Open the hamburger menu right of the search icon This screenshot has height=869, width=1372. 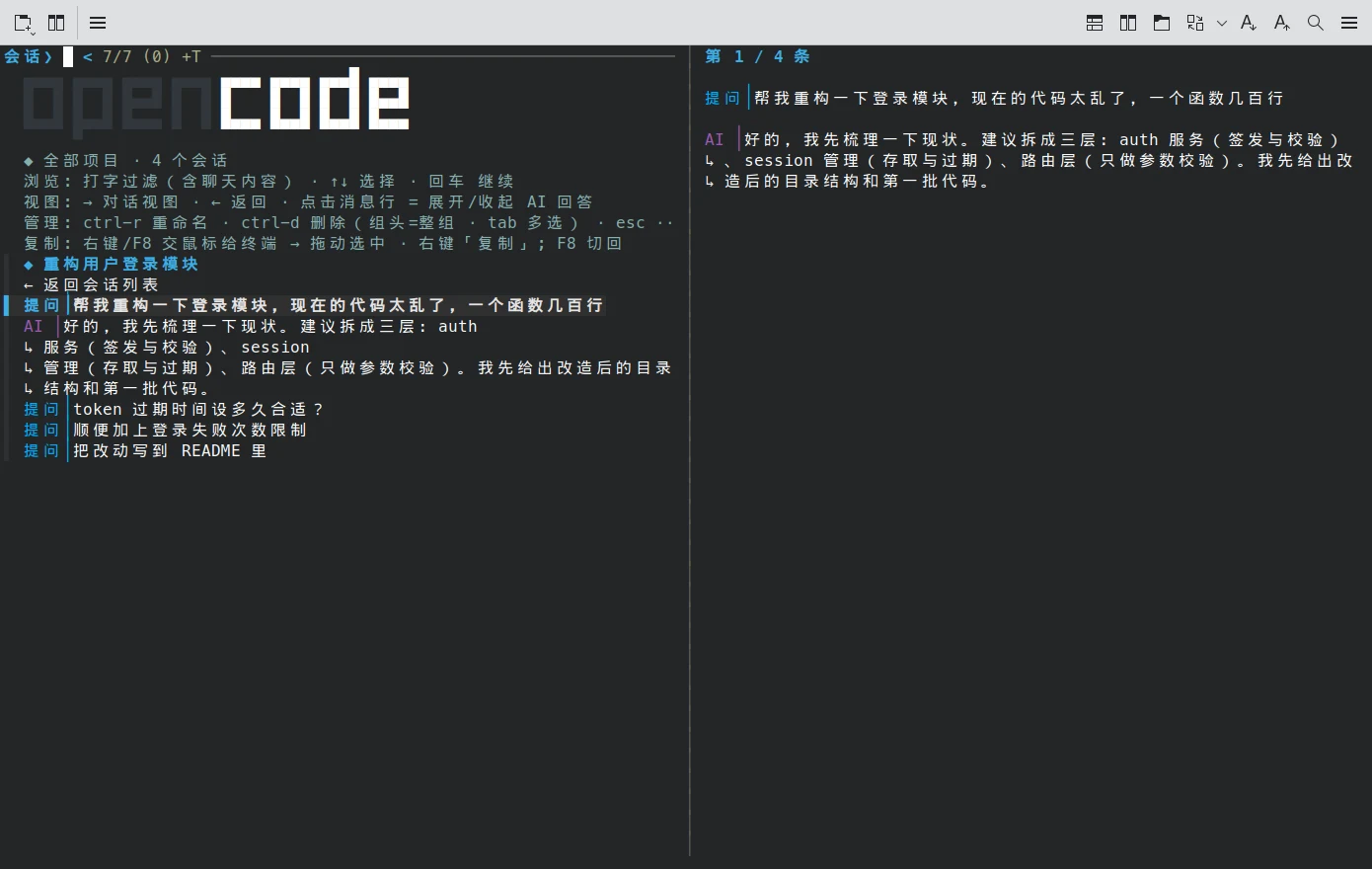click(x=1349, y=23)
